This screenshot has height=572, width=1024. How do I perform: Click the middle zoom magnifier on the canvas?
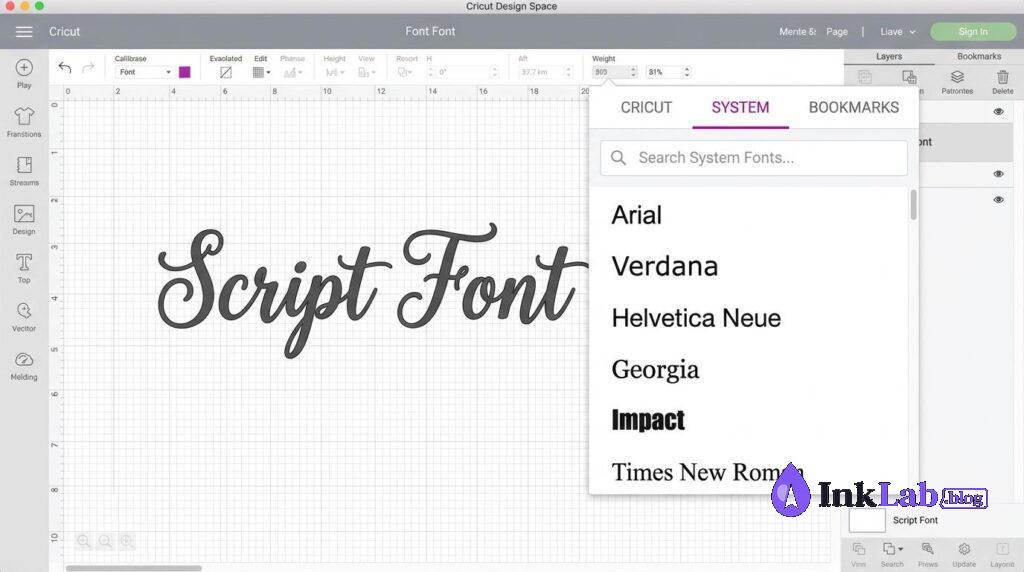coord(105,541)
